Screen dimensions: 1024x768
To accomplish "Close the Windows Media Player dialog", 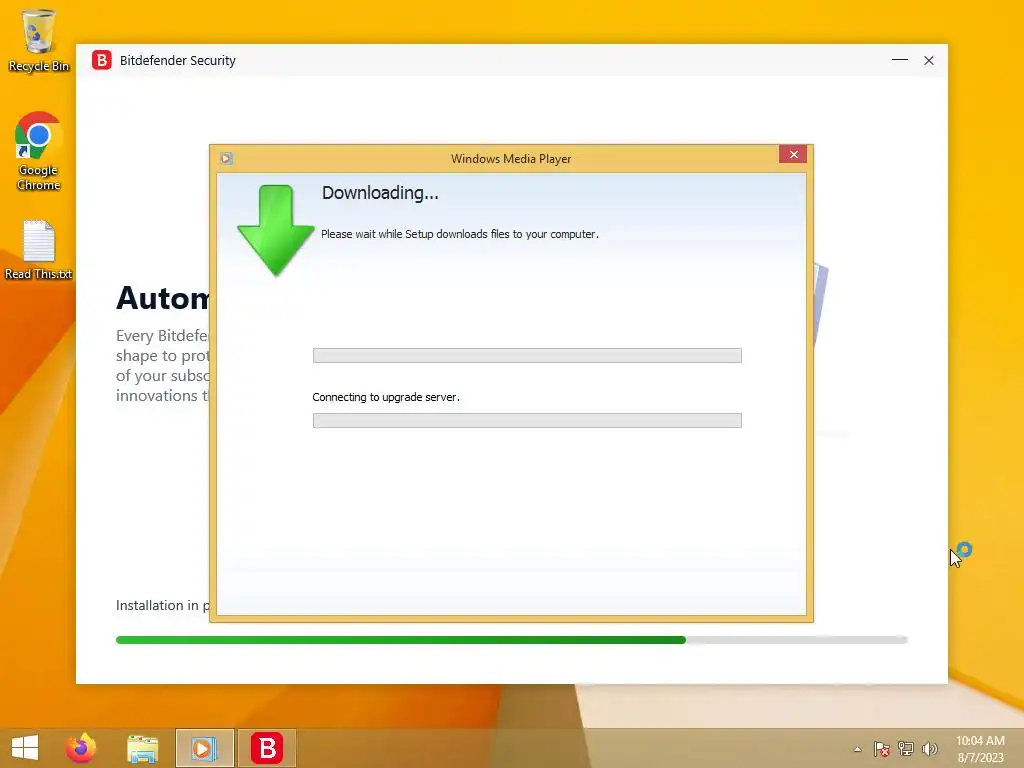I will tap(793, 154).
